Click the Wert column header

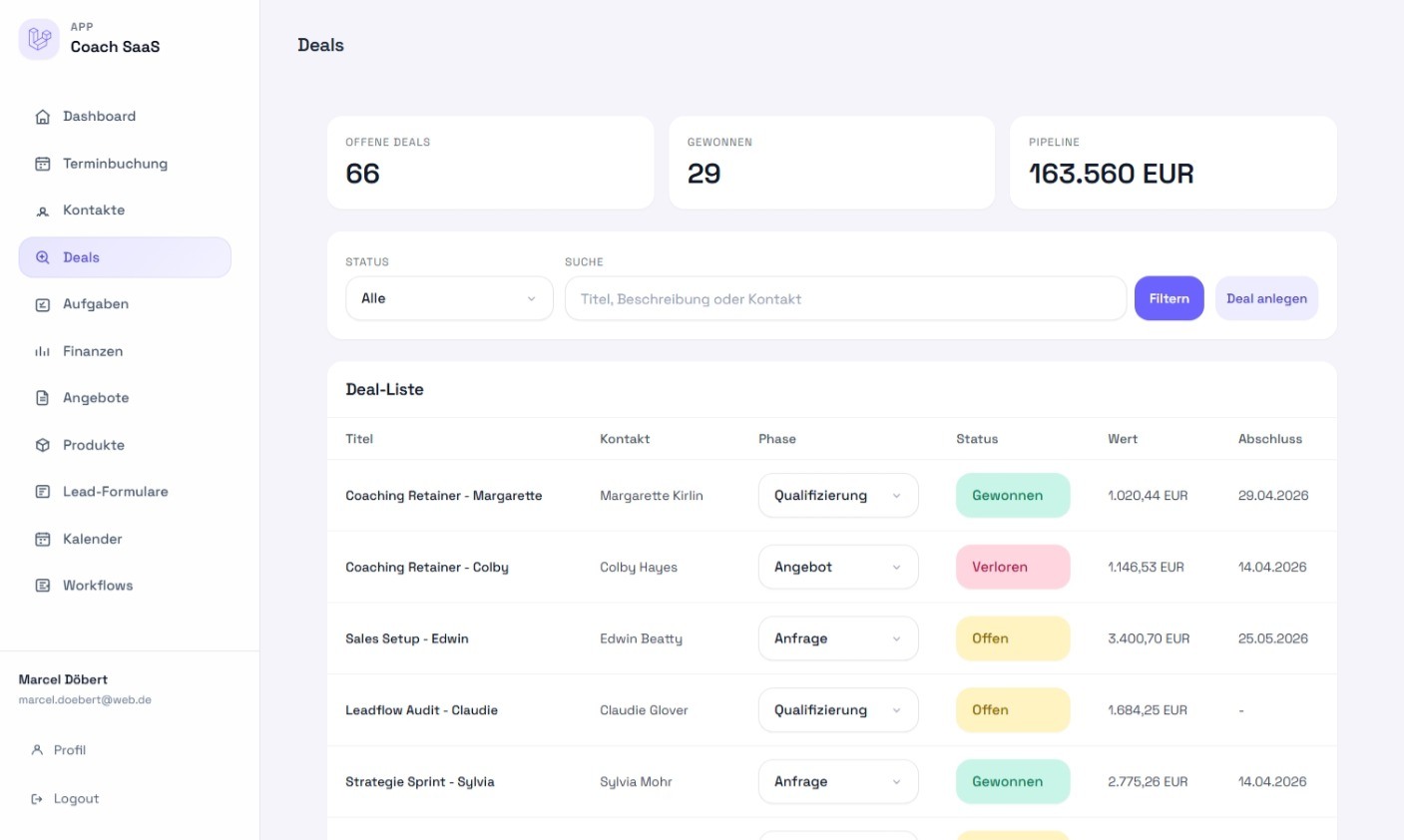1123,439
